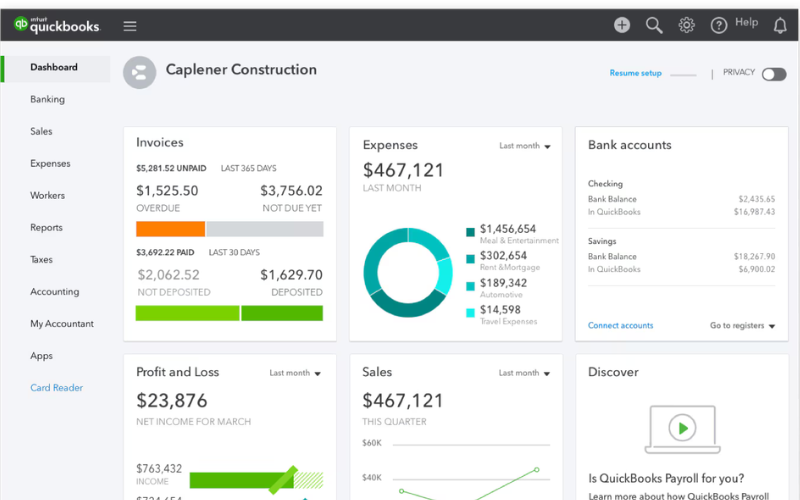Click the Connect accounts link
The width and height of the screenshot is (800, 500).
[620, 326]
